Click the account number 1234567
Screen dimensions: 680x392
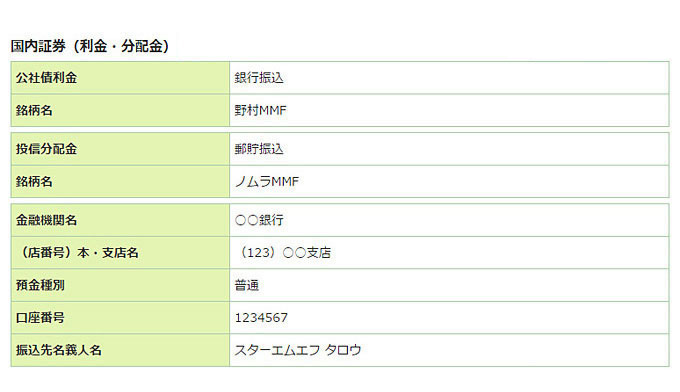(x=261, y=318)
